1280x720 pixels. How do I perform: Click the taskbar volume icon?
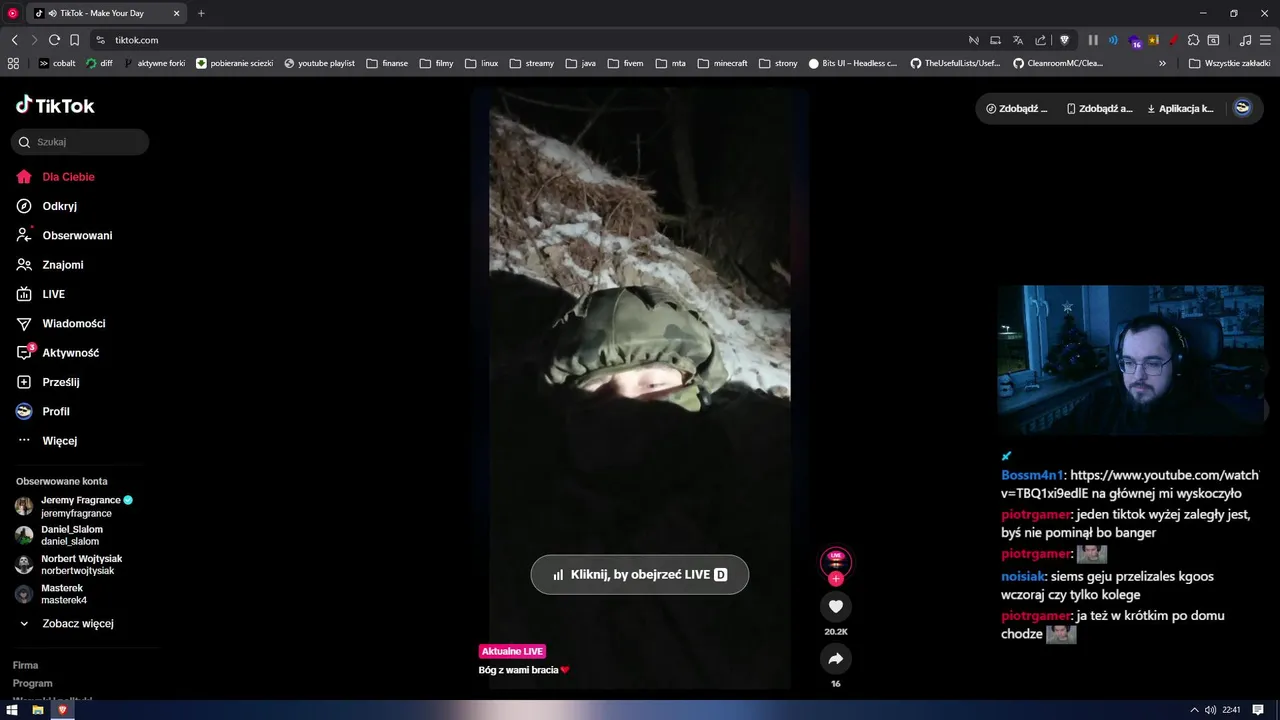coord(1210,710)
